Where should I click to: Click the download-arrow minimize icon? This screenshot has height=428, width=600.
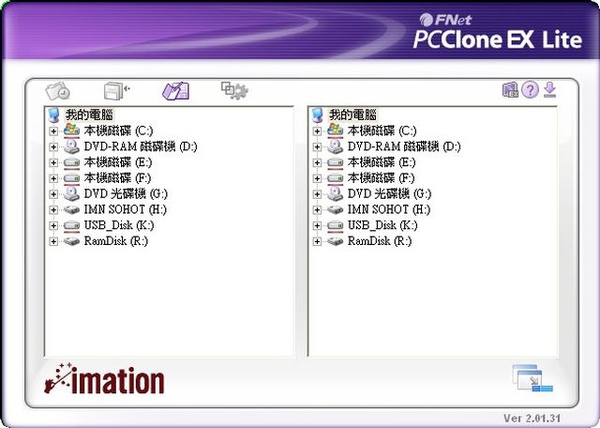click(x=550, y=90)
